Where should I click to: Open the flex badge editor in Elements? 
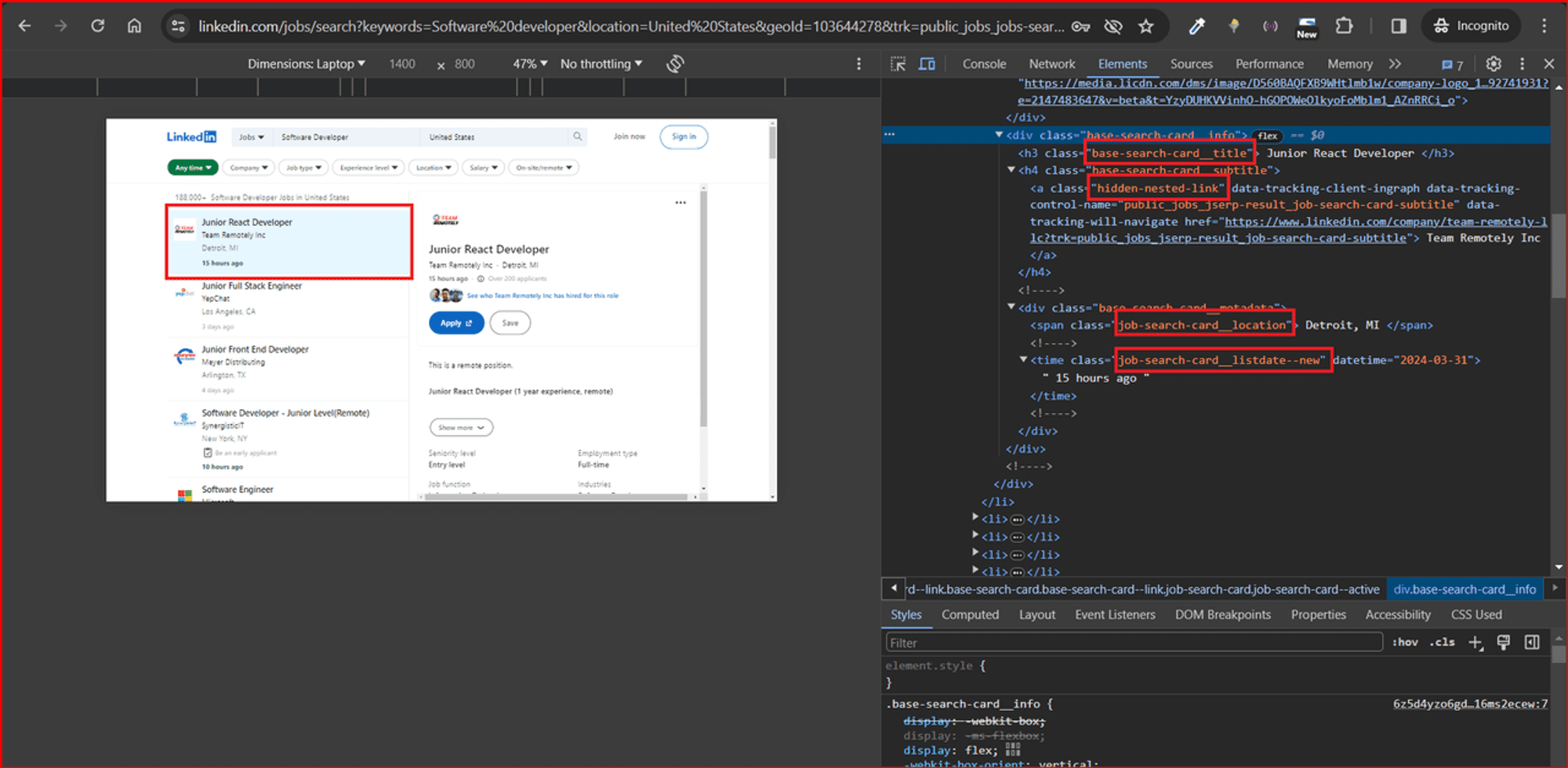point(1267,135)
